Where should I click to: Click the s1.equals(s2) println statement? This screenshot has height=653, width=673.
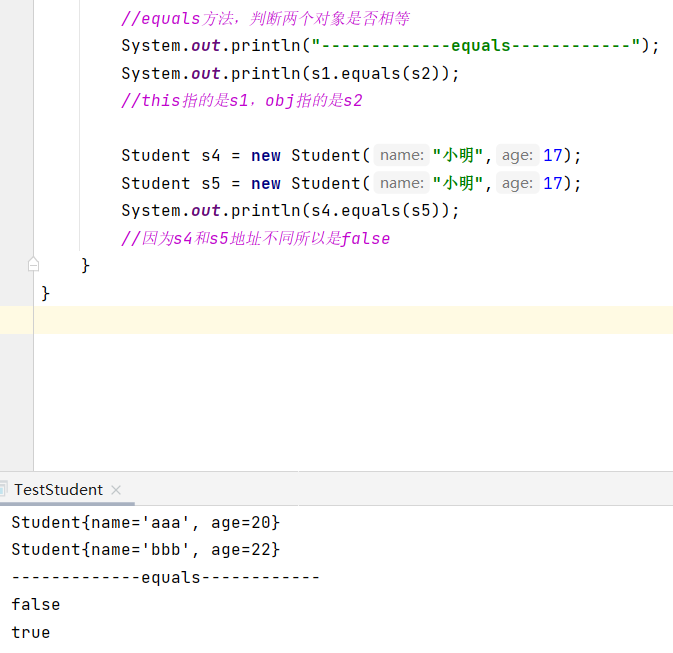coord(290,73)
